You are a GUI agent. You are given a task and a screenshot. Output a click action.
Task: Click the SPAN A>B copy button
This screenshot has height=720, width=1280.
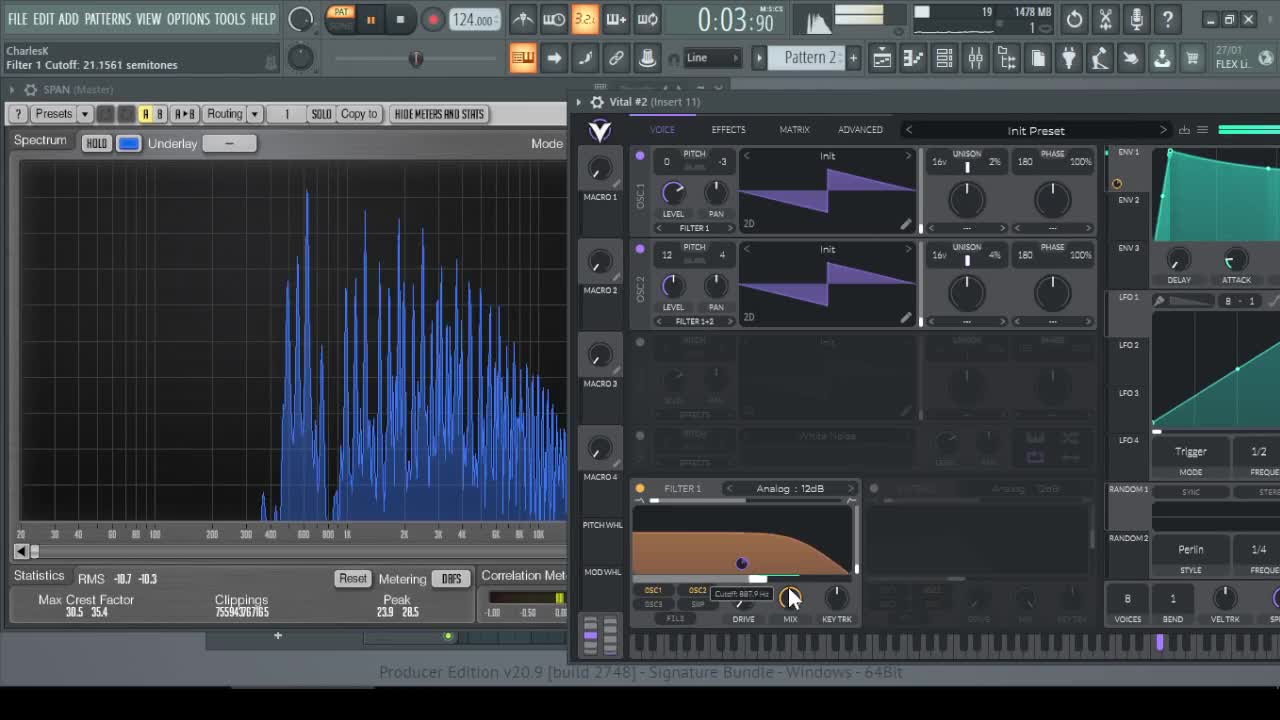[x=185, y=114]
